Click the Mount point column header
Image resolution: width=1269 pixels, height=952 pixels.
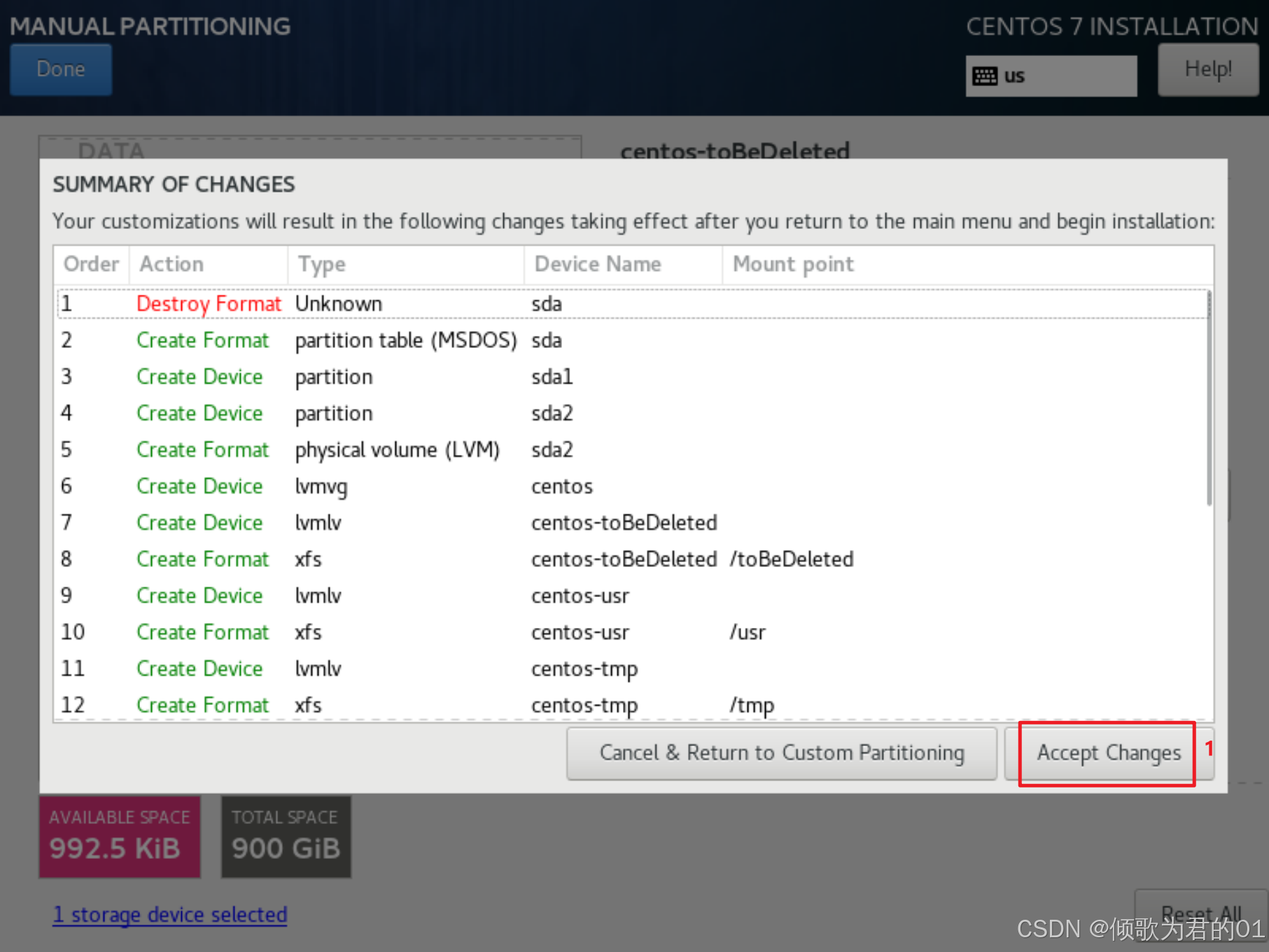967,265
